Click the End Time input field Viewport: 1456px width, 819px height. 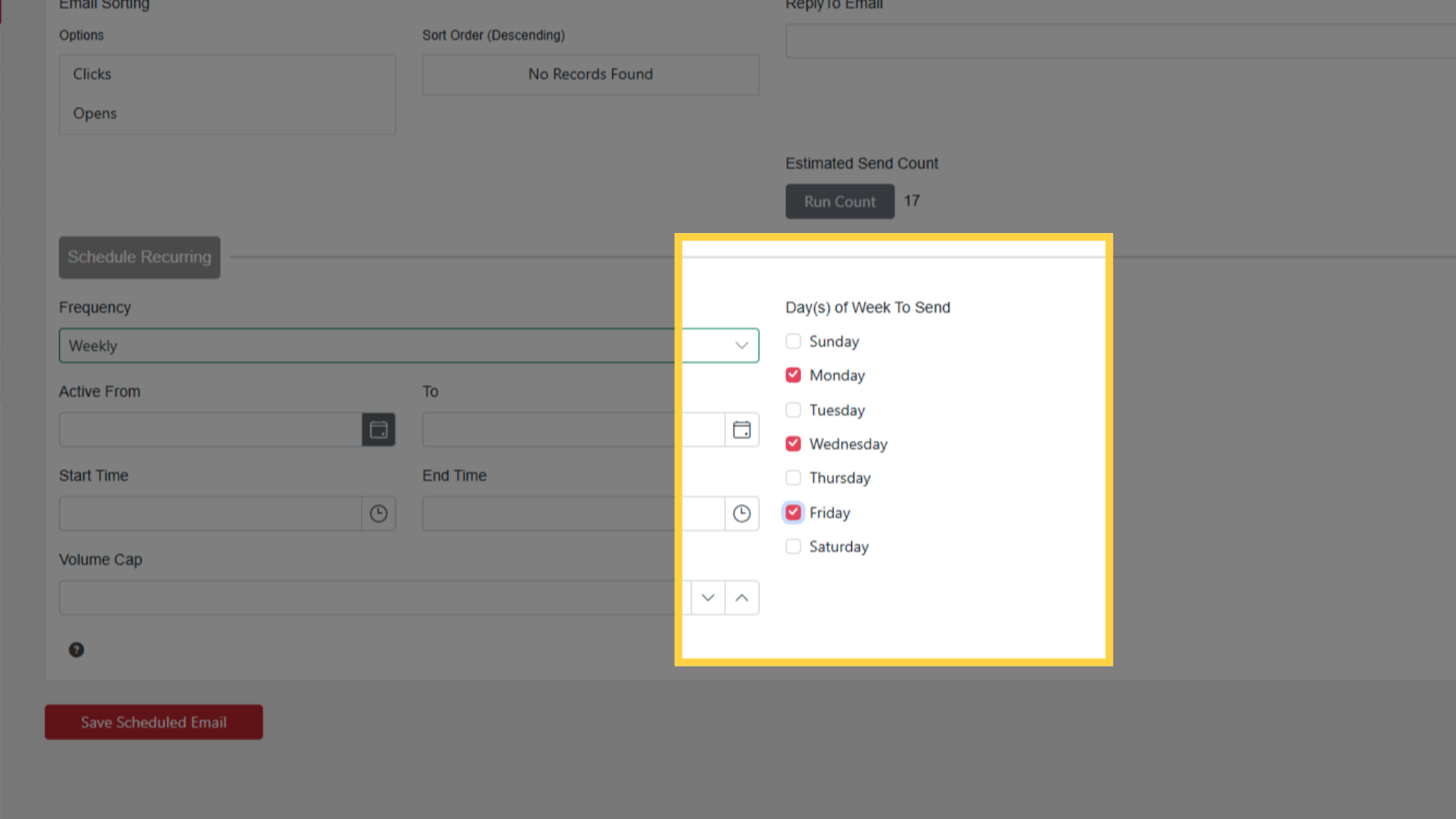[x=574, y=514]
